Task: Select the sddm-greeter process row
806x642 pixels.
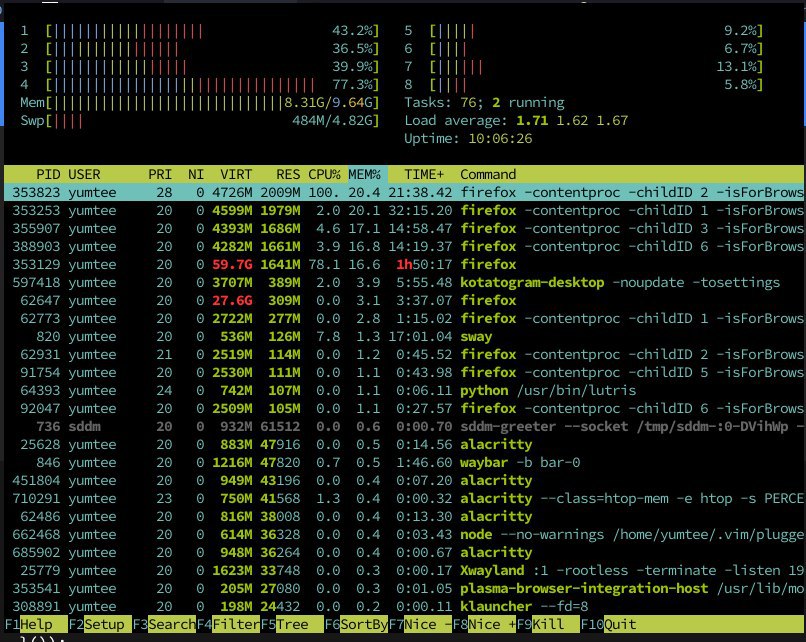Action: [405, 426]
